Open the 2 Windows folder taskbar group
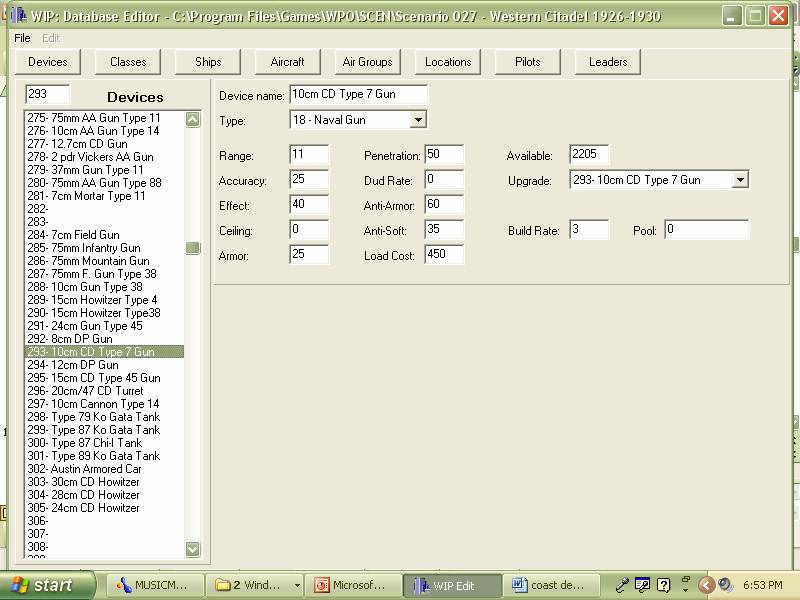The image size is (800, 600). pyautogui.click(x=255, y=585)
